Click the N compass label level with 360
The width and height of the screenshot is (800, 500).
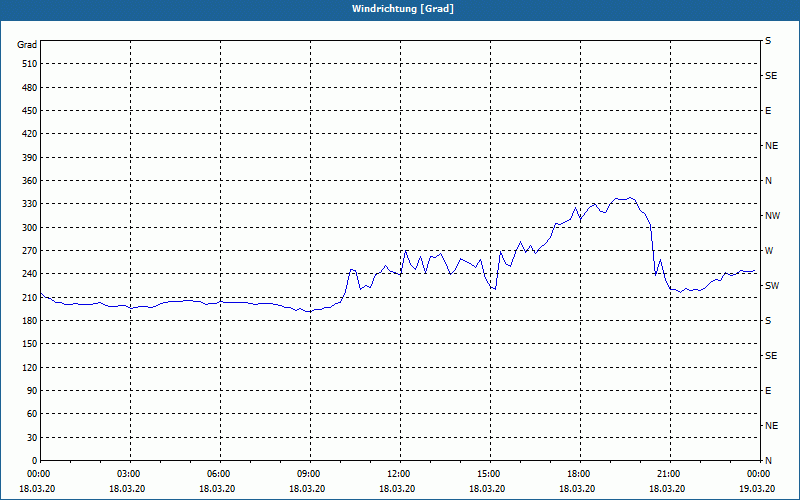click(x=768, y=181)
